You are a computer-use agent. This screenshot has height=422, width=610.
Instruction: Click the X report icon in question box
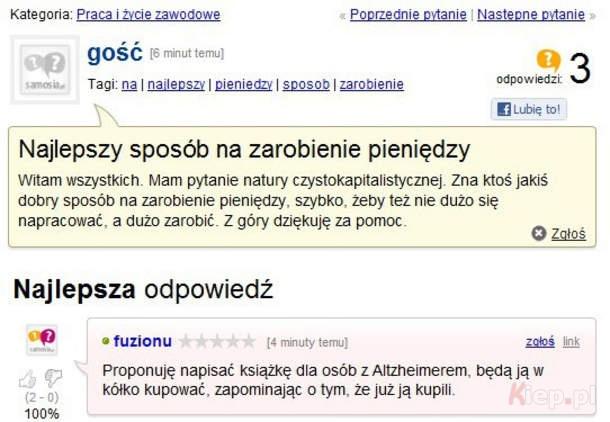[x=539, y=233]
